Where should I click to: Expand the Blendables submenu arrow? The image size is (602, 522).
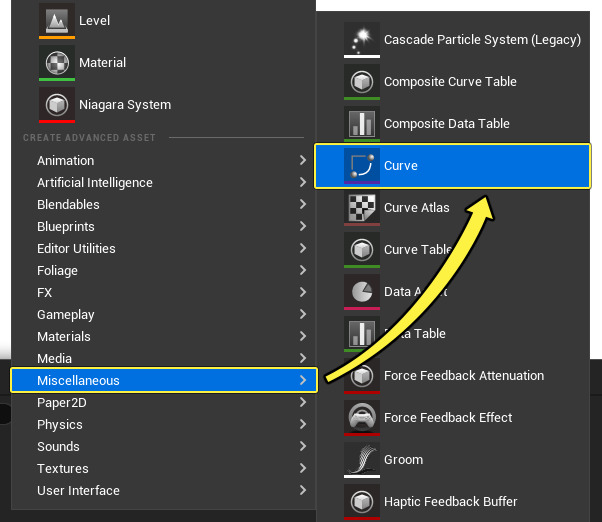pos(303,204)
